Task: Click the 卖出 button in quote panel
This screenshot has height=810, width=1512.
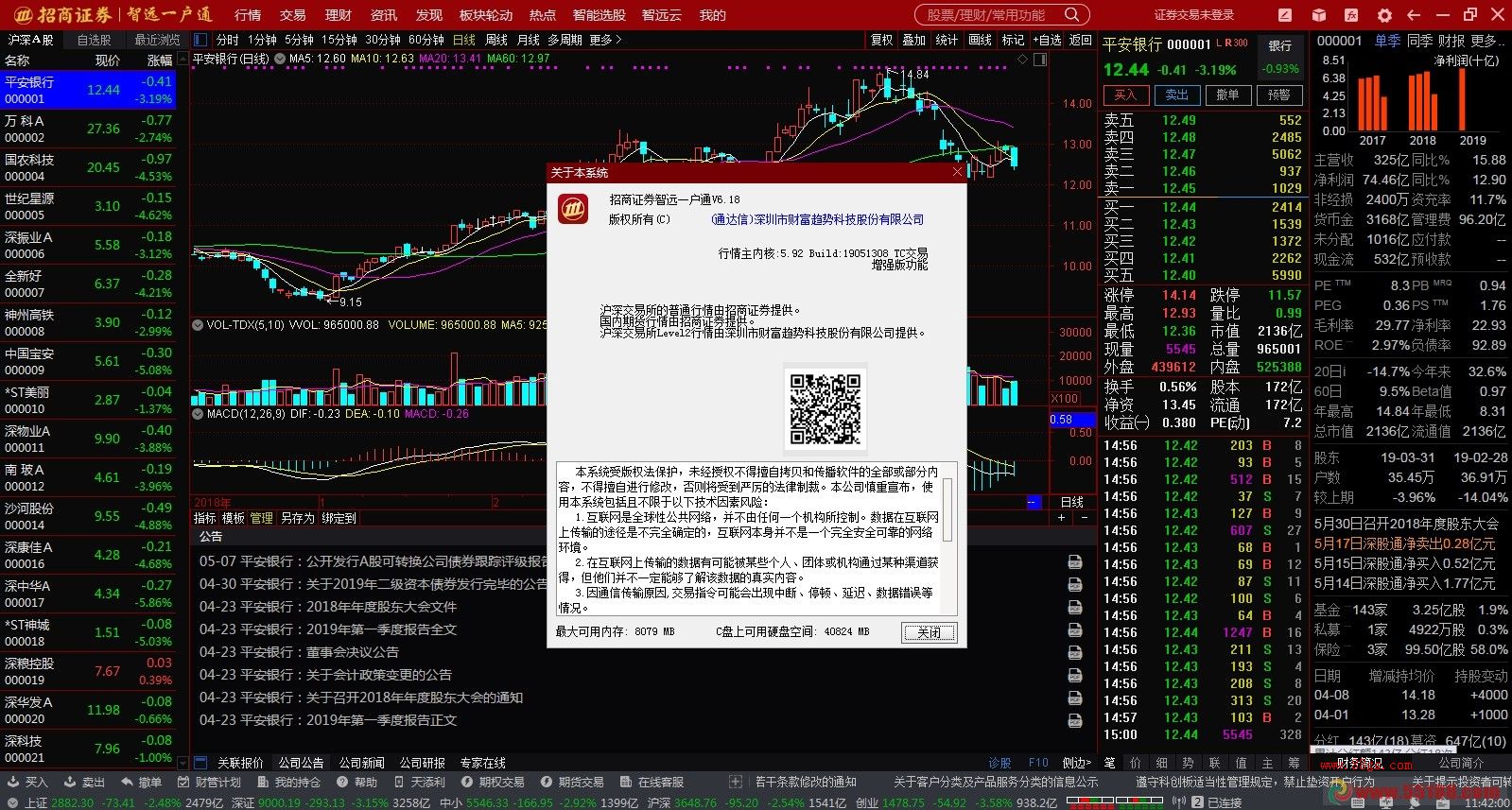Action: pos(1176,95)
